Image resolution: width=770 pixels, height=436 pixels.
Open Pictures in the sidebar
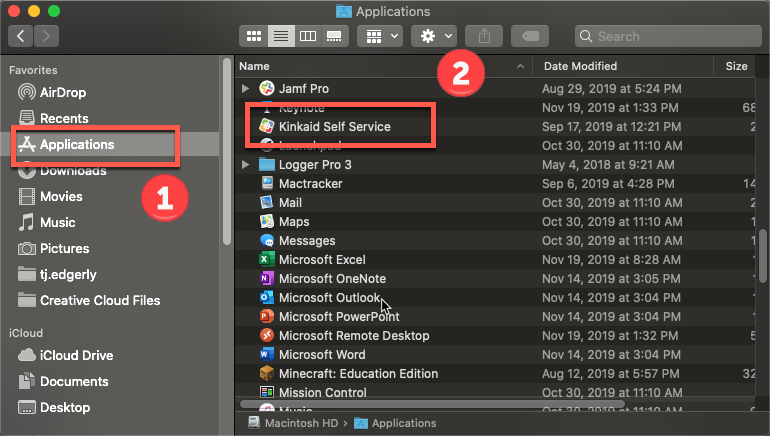[64, 248]
